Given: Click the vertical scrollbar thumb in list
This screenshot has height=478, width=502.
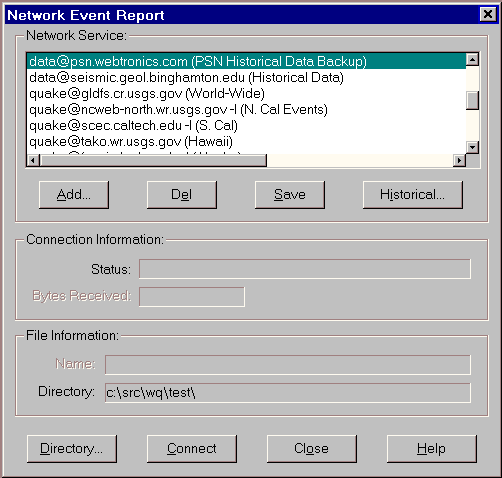Looking at the screenshot, I should click(x=472, y=100).
